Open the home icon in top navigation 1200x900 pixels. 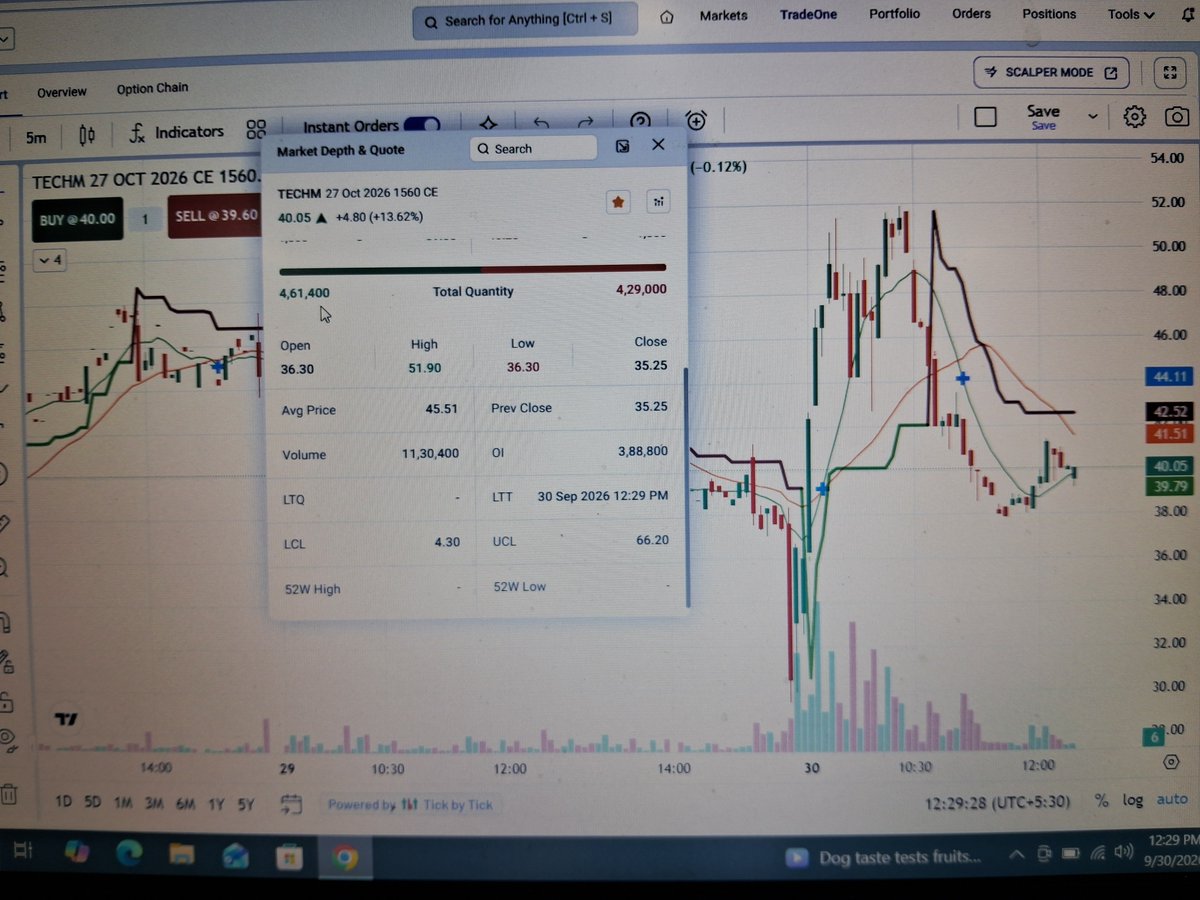(667, 17)
